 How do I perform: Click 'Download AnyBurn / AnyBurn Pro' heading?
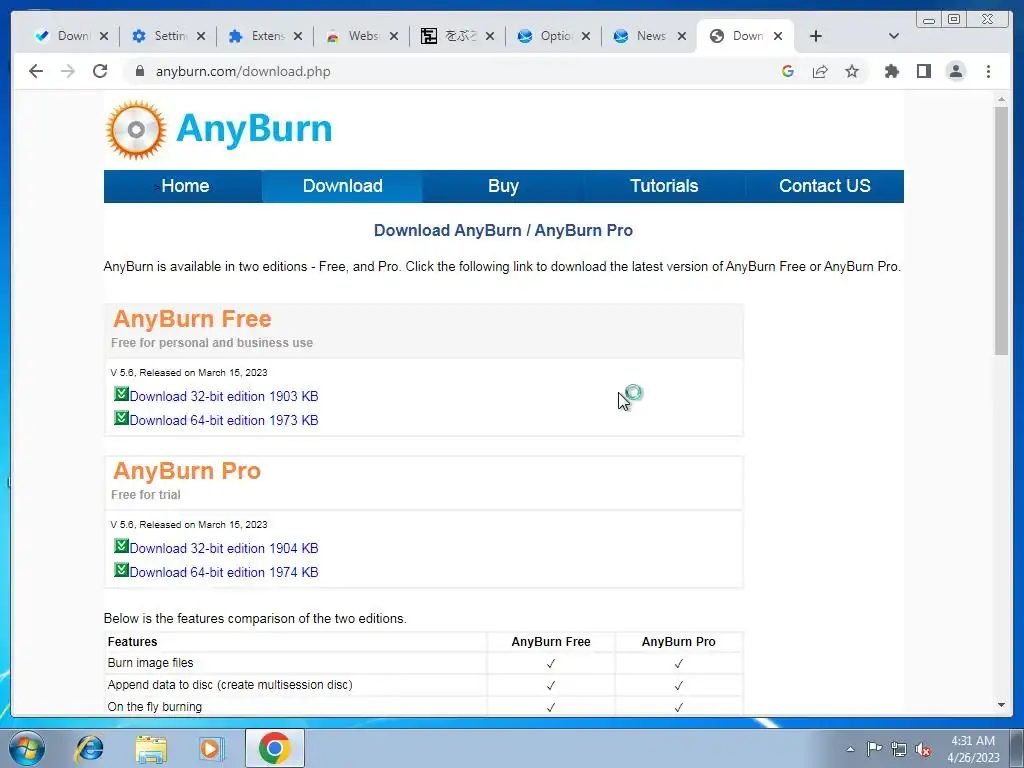[x=503, y=231]
